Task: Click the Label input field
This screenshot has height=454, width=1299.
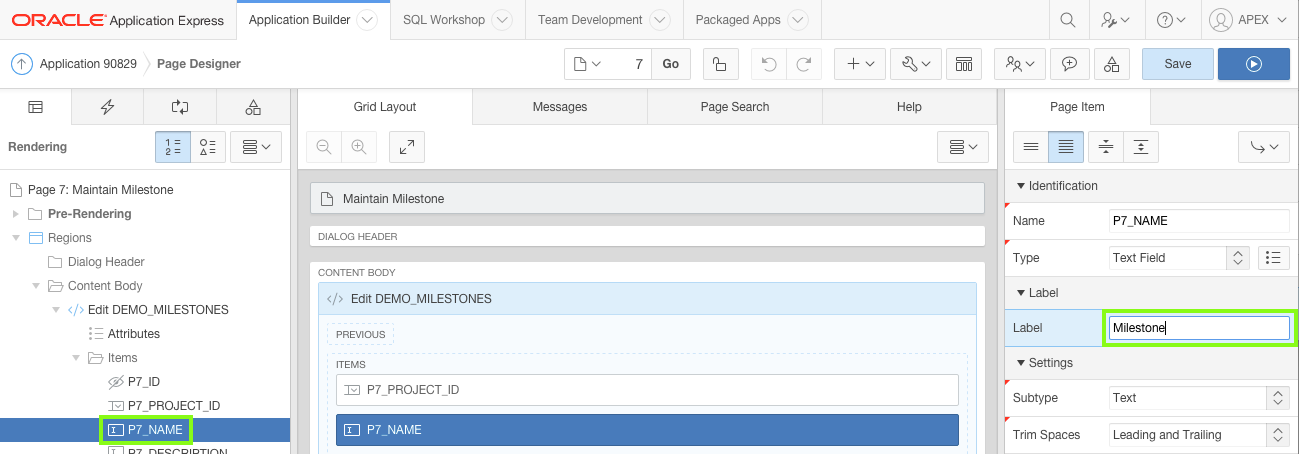Action: (x=1198, y=328)
